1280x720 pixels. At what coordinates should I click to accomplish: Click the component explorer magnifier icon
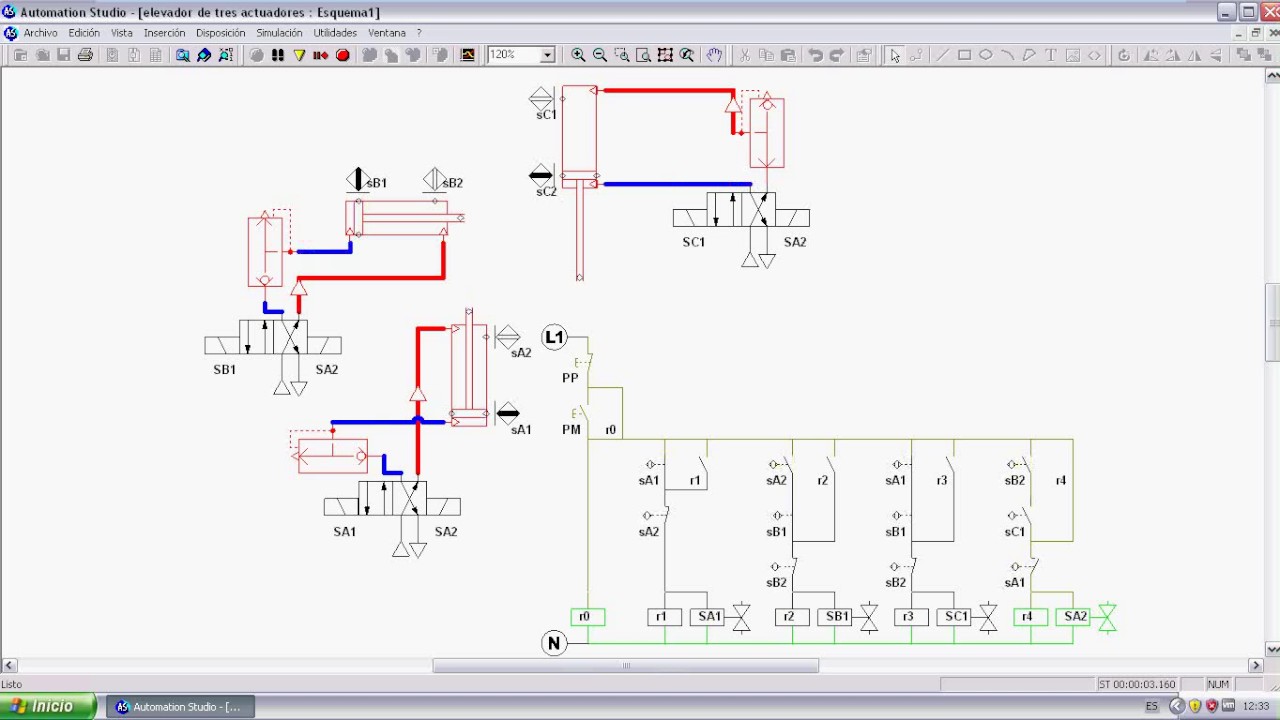[x=183, y=55]
